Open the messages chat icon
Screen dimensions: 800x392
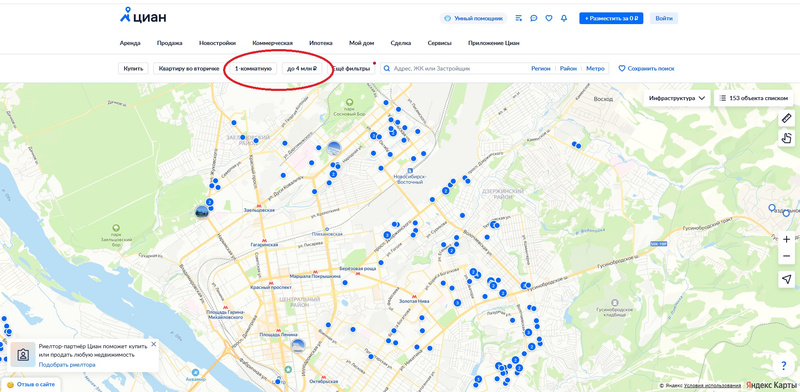point(534,18)
